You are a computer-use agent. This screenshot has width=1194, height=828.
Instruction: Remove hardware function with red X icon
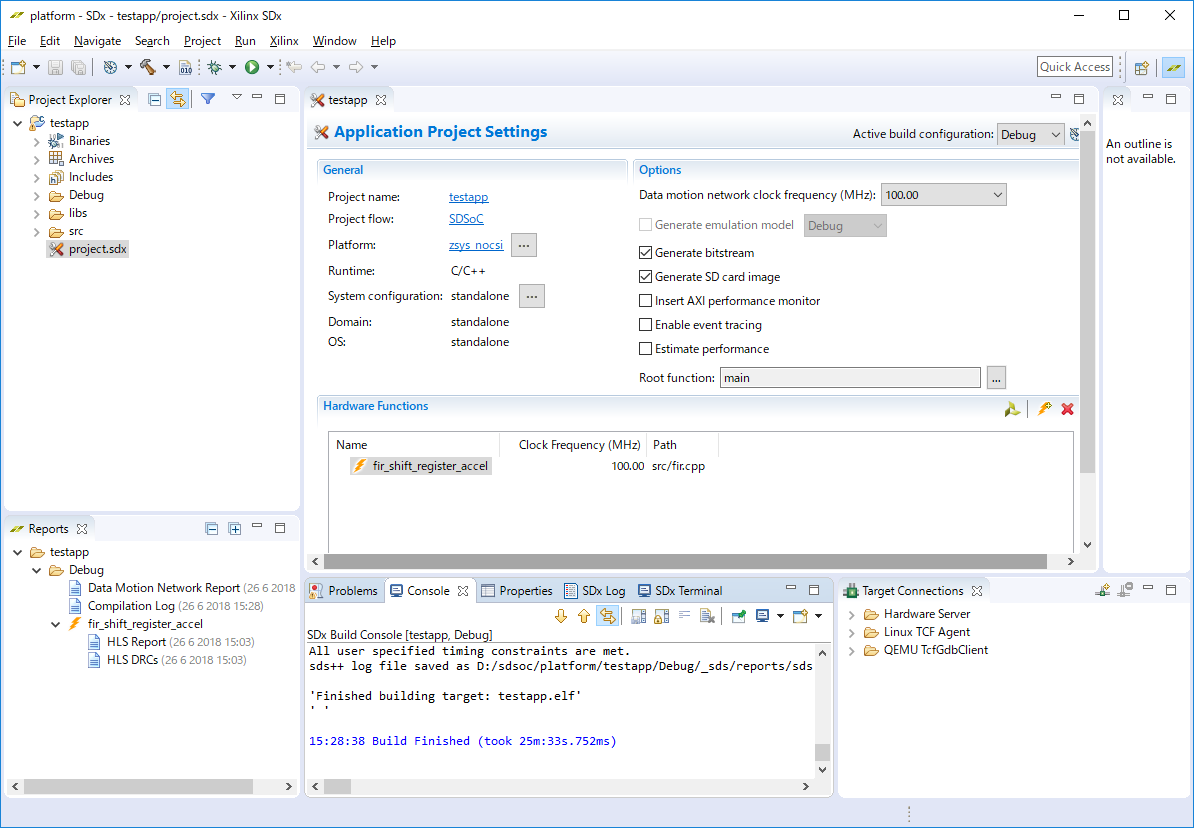click(1067, 409)
